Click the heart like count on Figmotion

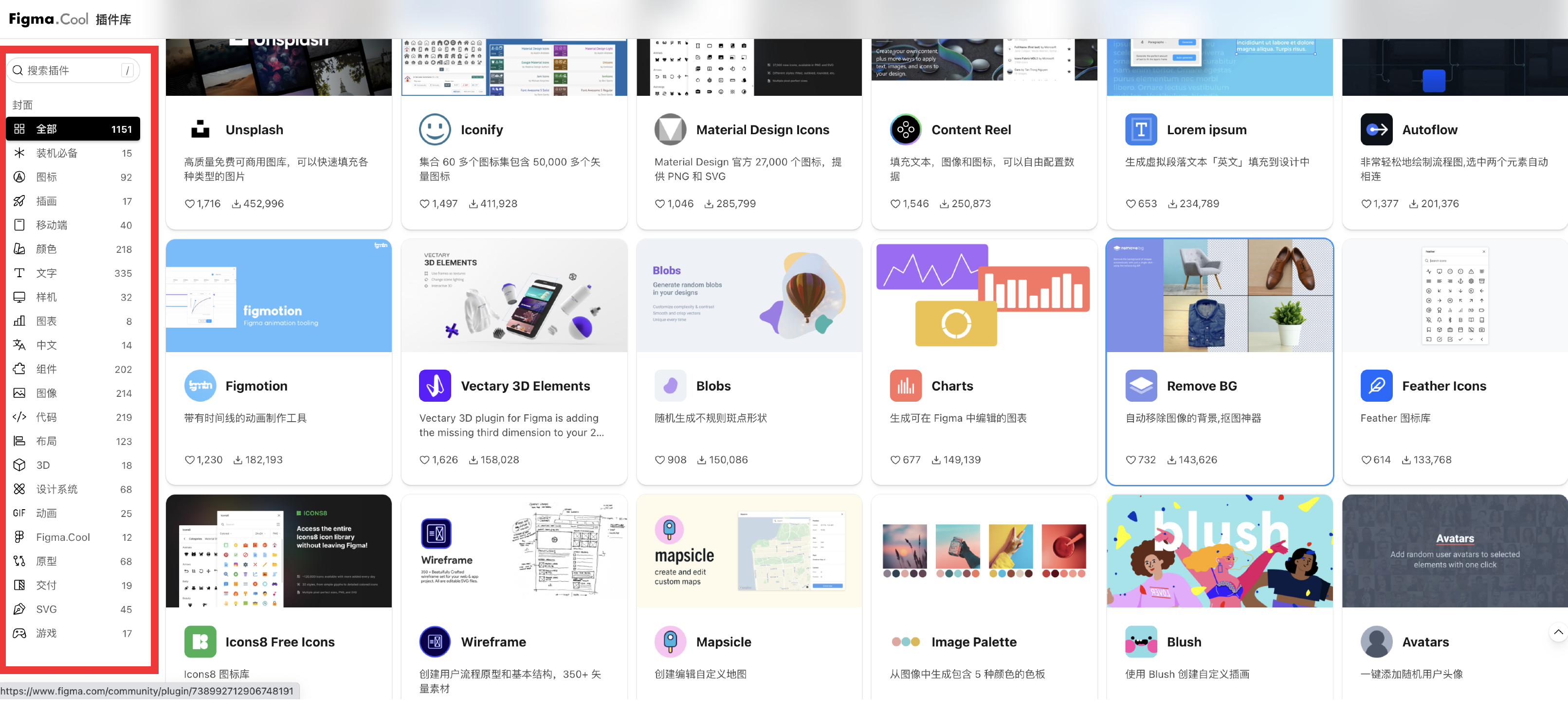point(203,460)
